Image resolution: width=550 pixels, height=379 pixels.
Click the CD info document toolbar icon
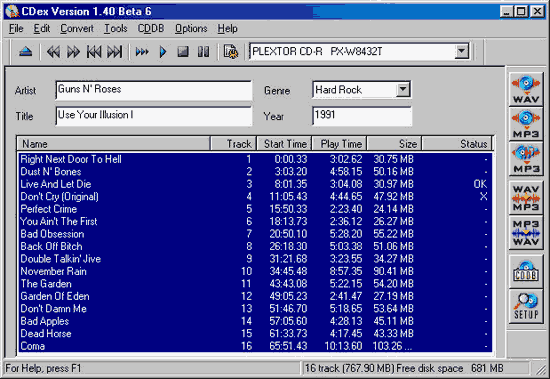pyautogui.click(x=231, y=52)
